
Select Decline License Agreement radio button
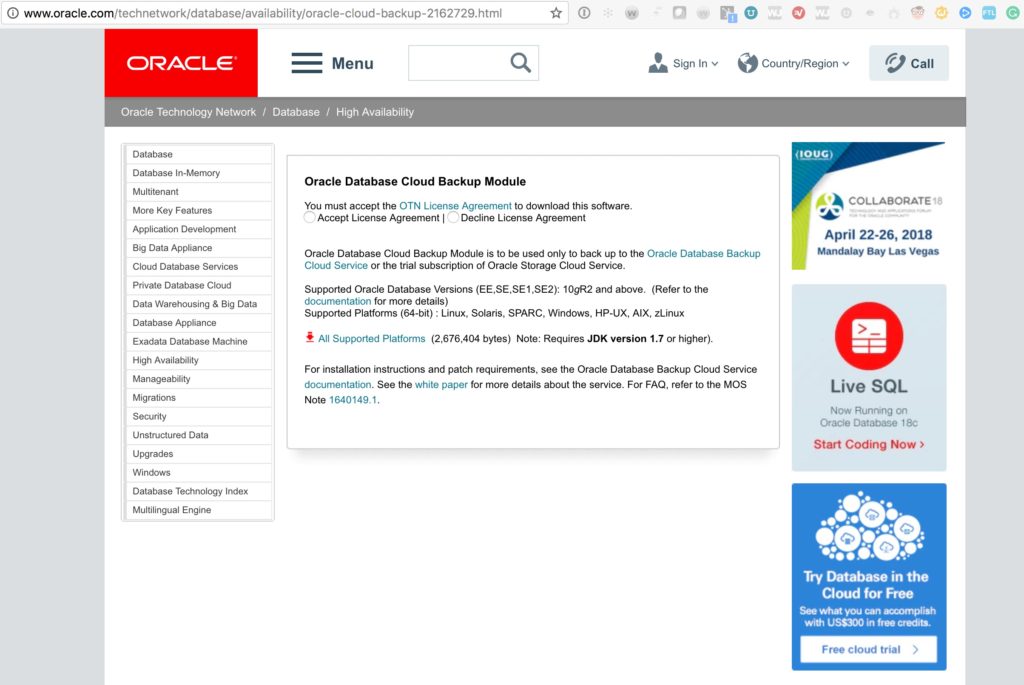(454, 218)
